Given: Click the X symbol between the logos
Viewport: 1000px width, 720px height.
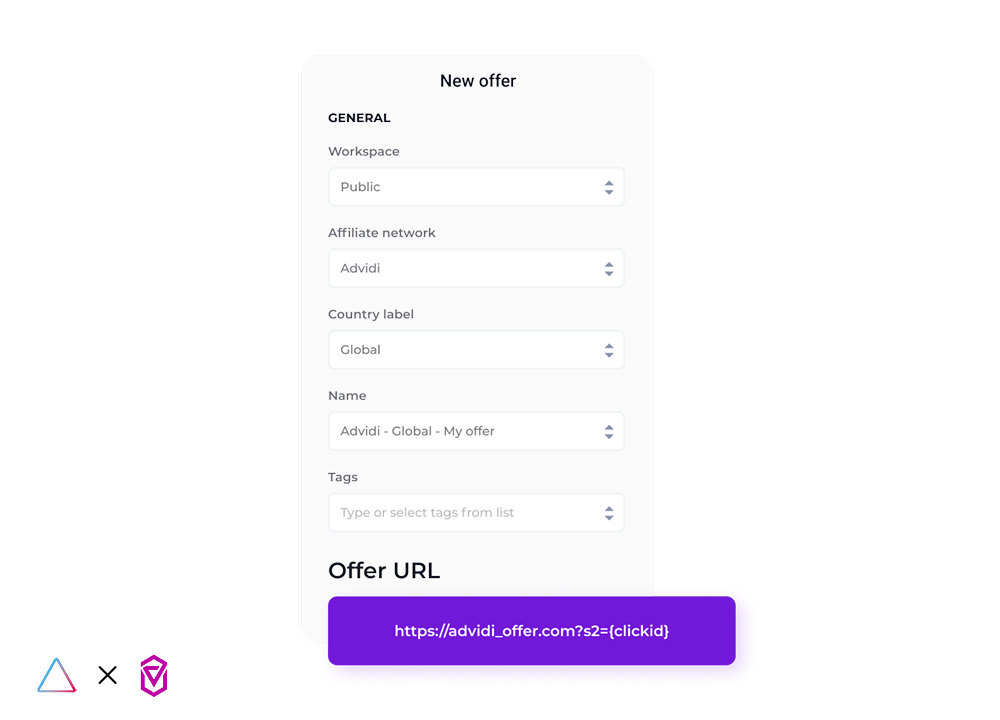Looking at the screenshot, I should (x=108, y=675).
